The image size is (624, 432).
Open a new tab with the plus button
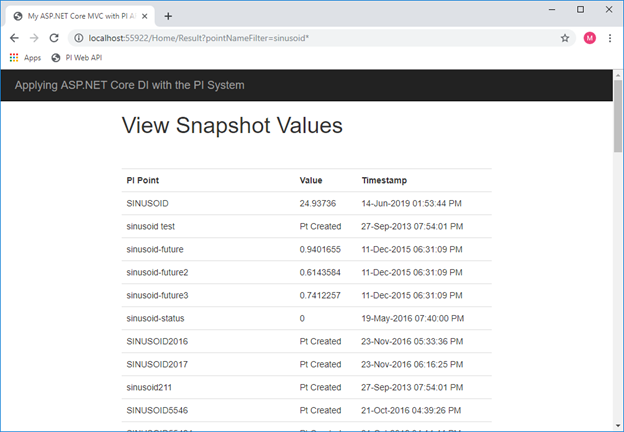pyautogui.click(x=168, y=16)
